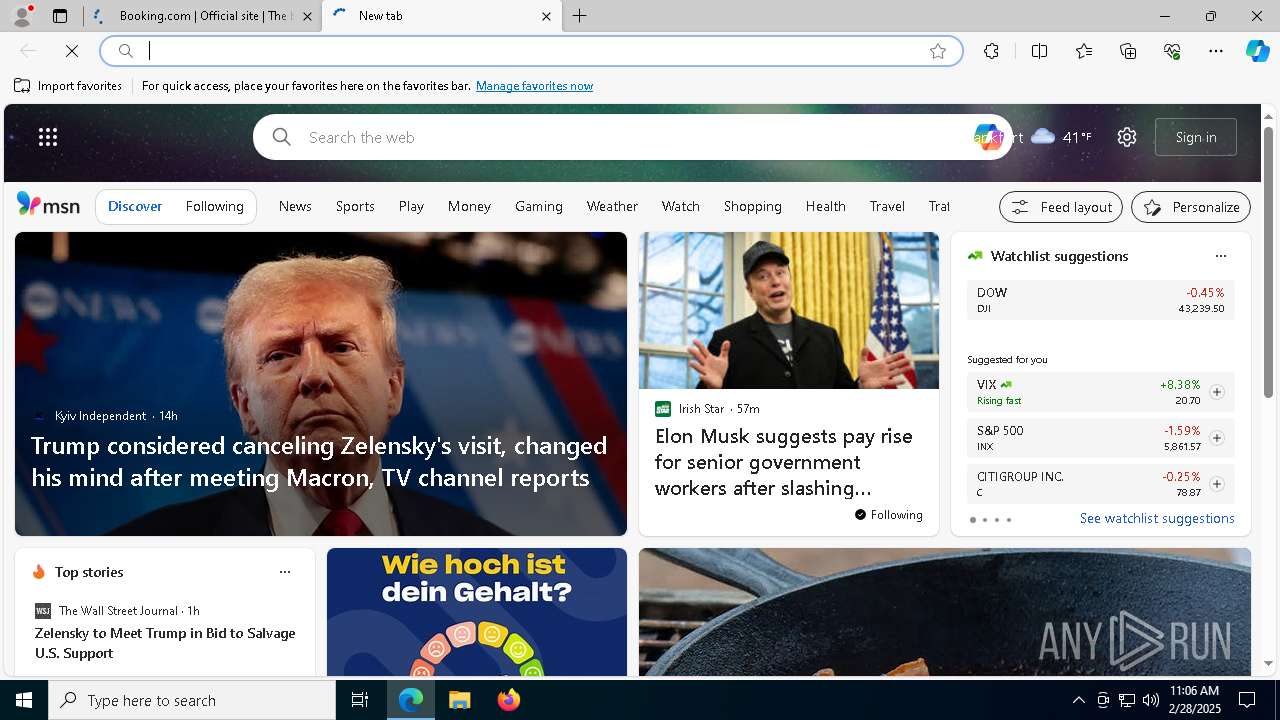Open the Shopping category
Image resolution: width=1280 pixels, height=720 pixels.
click(753, 206)
